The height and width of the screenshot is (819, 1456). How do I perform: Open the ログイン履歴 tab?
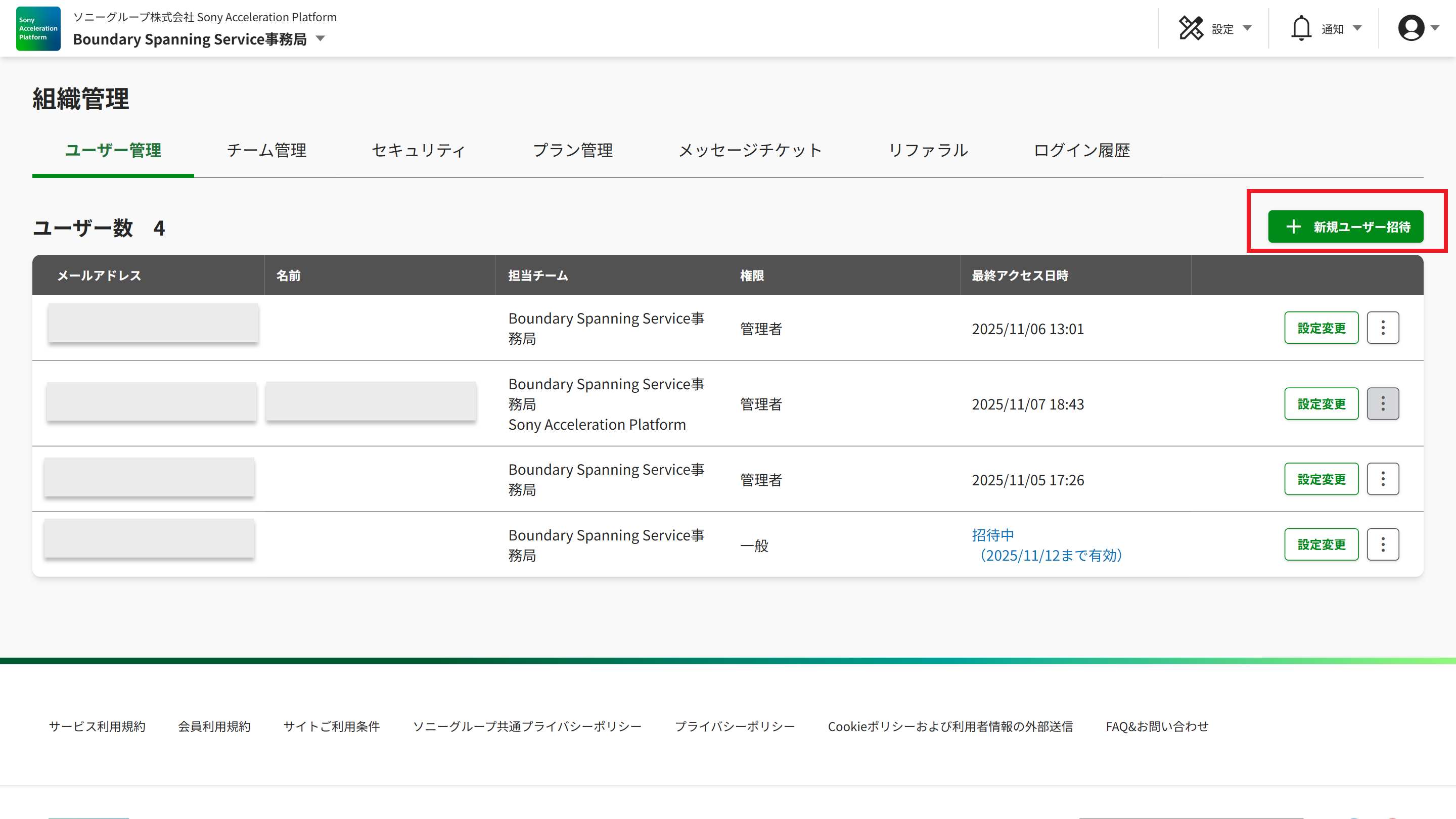pyautogui.click(x=1081, y=150)
